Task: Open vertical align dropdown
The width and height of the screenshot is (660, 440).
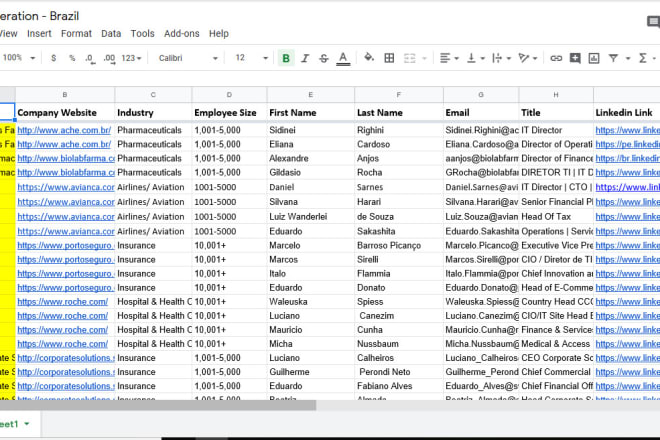Action: point(476,58)
